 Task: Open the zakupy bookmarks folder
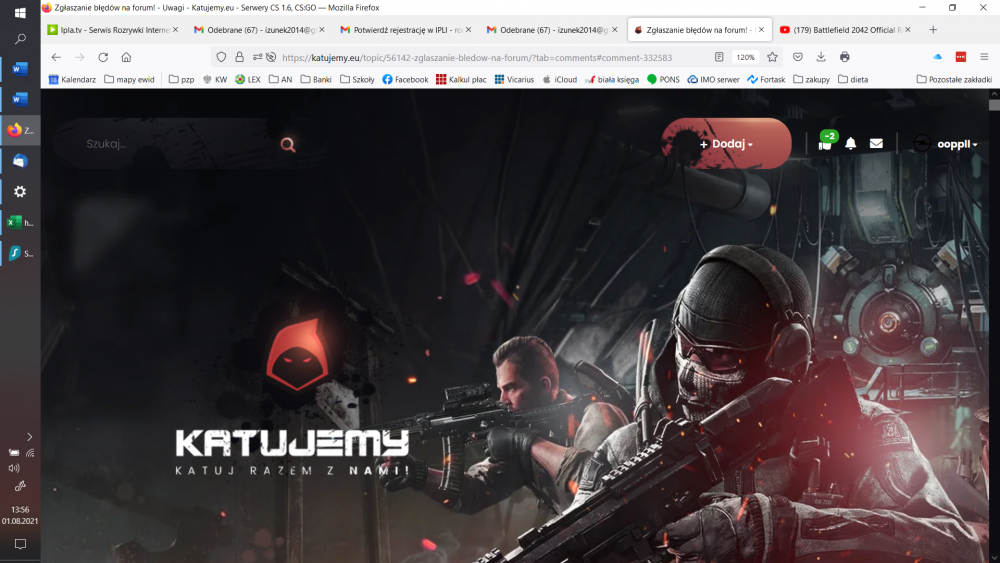811,79
